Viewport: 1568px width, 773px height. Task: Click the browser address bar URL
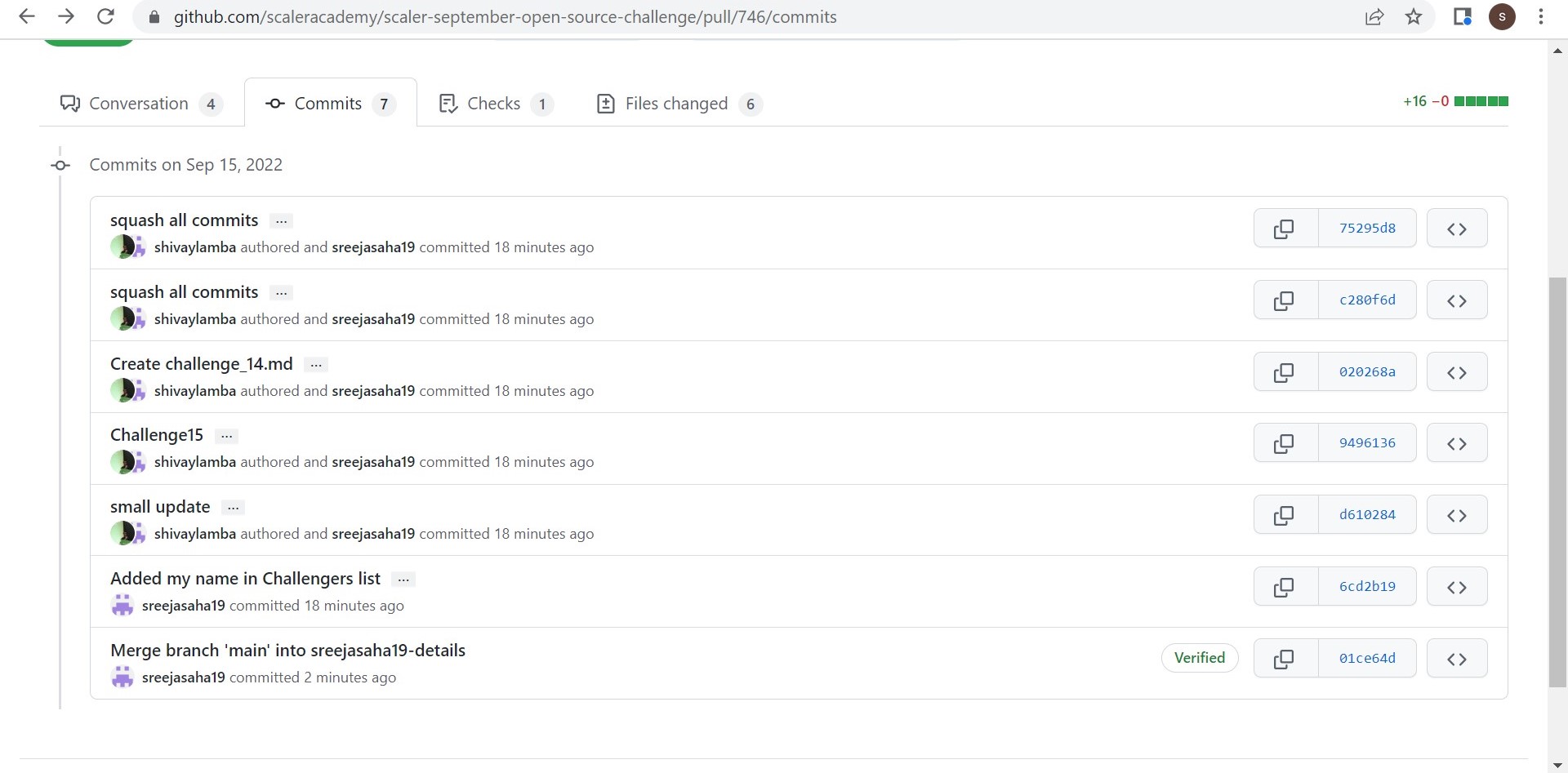pos(505,16)
